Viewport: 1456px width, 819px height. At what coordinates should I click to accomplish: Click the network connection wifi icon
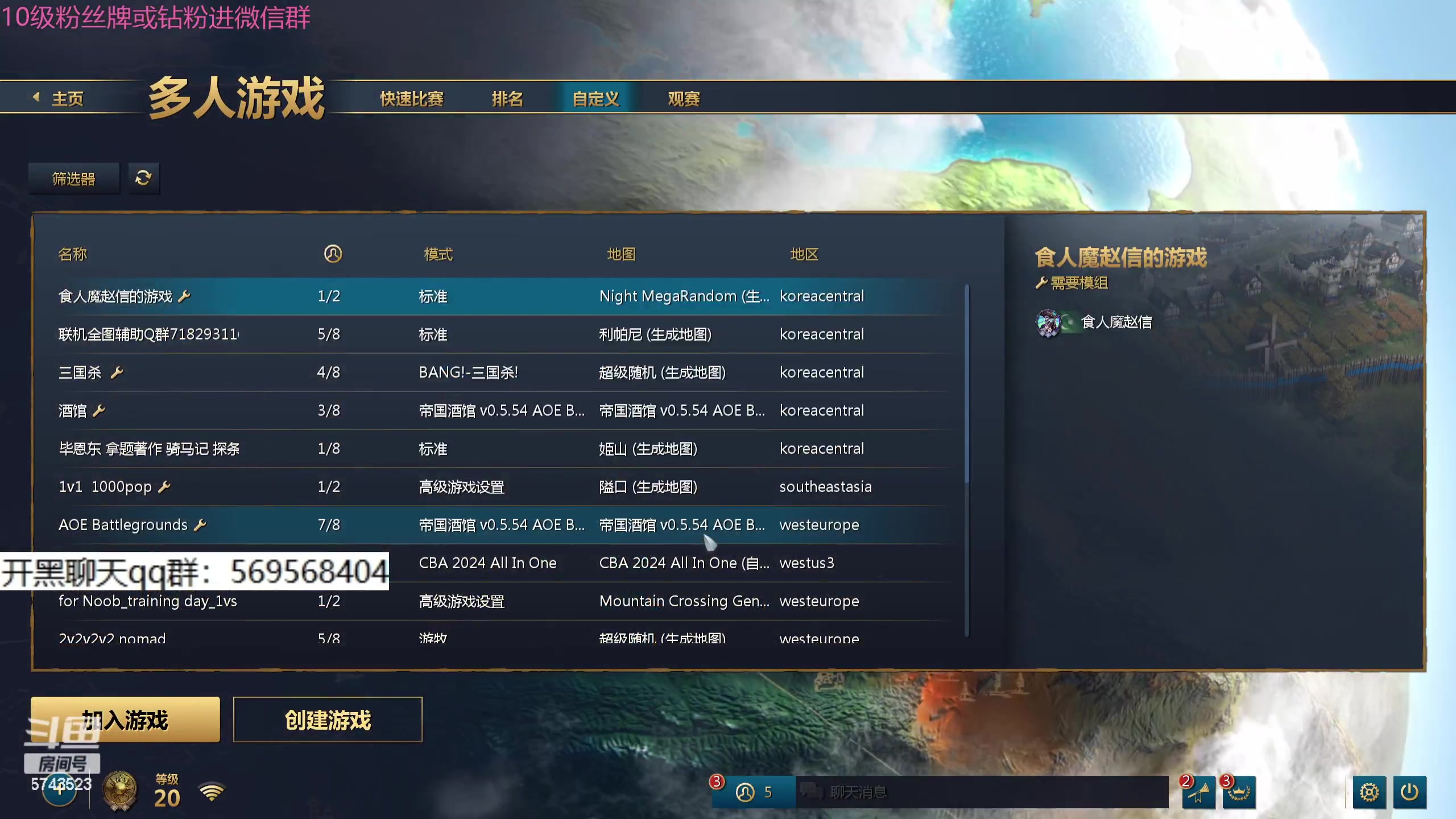click(x=212, y=791)
